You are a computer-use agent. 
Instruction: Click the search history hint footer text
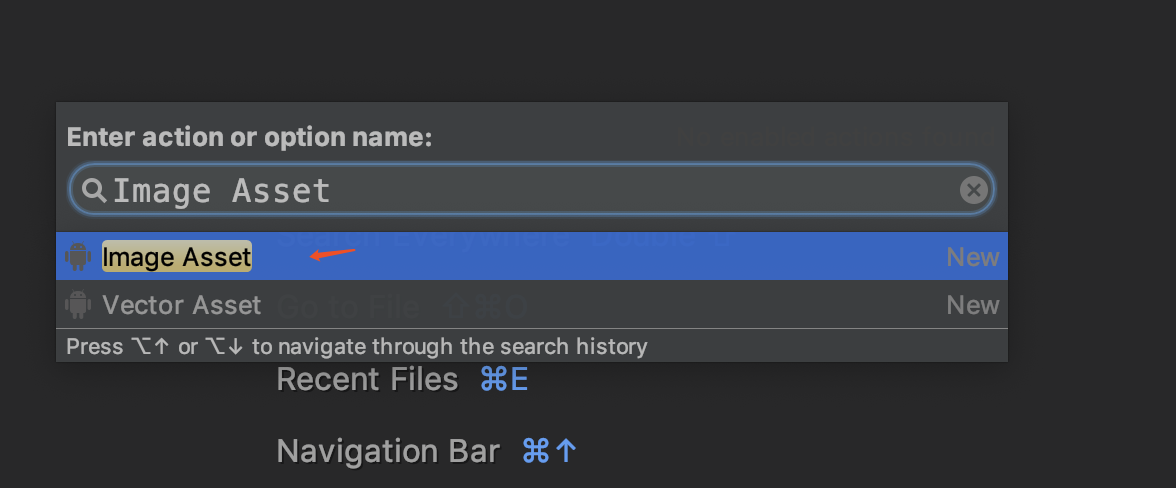(357, 346)
